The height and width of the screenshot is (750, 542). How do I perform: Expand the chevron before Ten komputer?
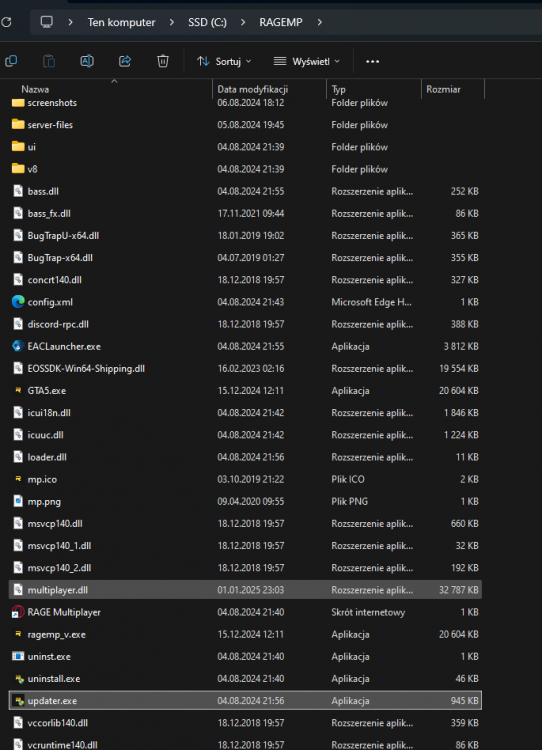click(x=70, y=22)
